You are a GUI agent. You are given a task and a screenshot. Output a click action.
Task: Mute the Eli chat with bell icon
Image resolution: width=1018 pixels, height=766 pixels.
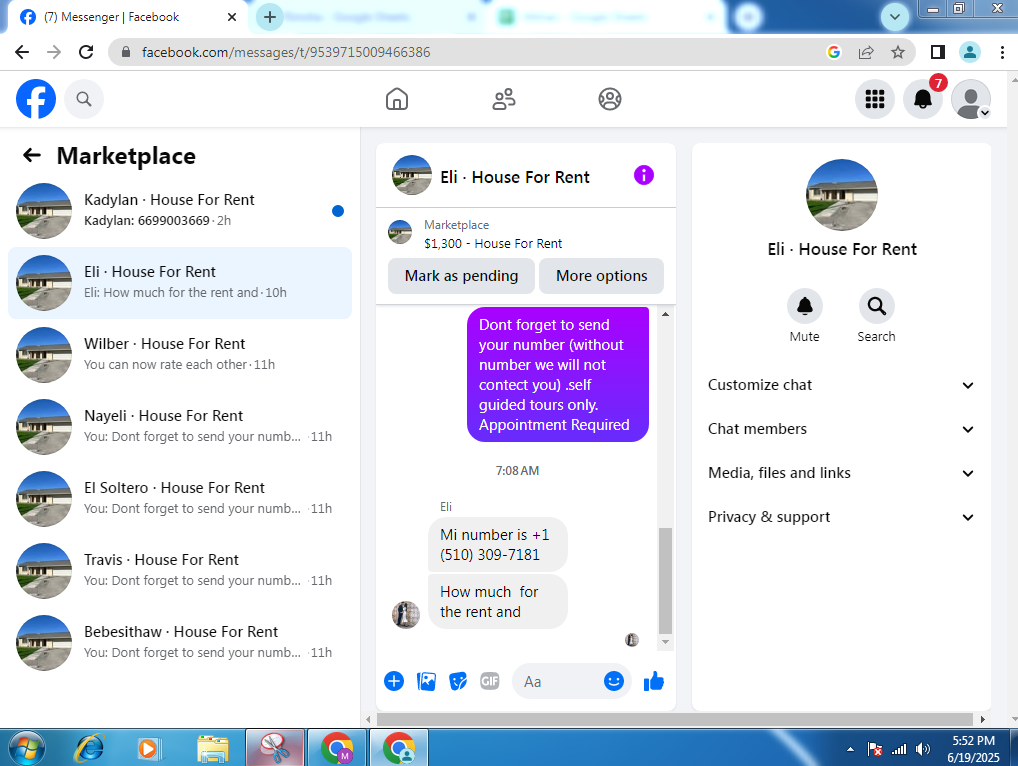pyautogui.click(x=804, y=306)
